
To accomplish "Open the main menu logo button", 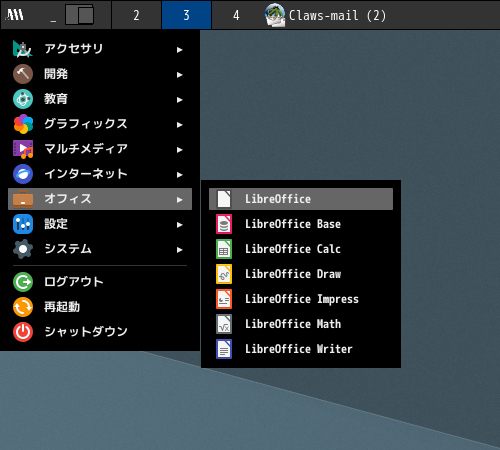I will coord(15,15).
